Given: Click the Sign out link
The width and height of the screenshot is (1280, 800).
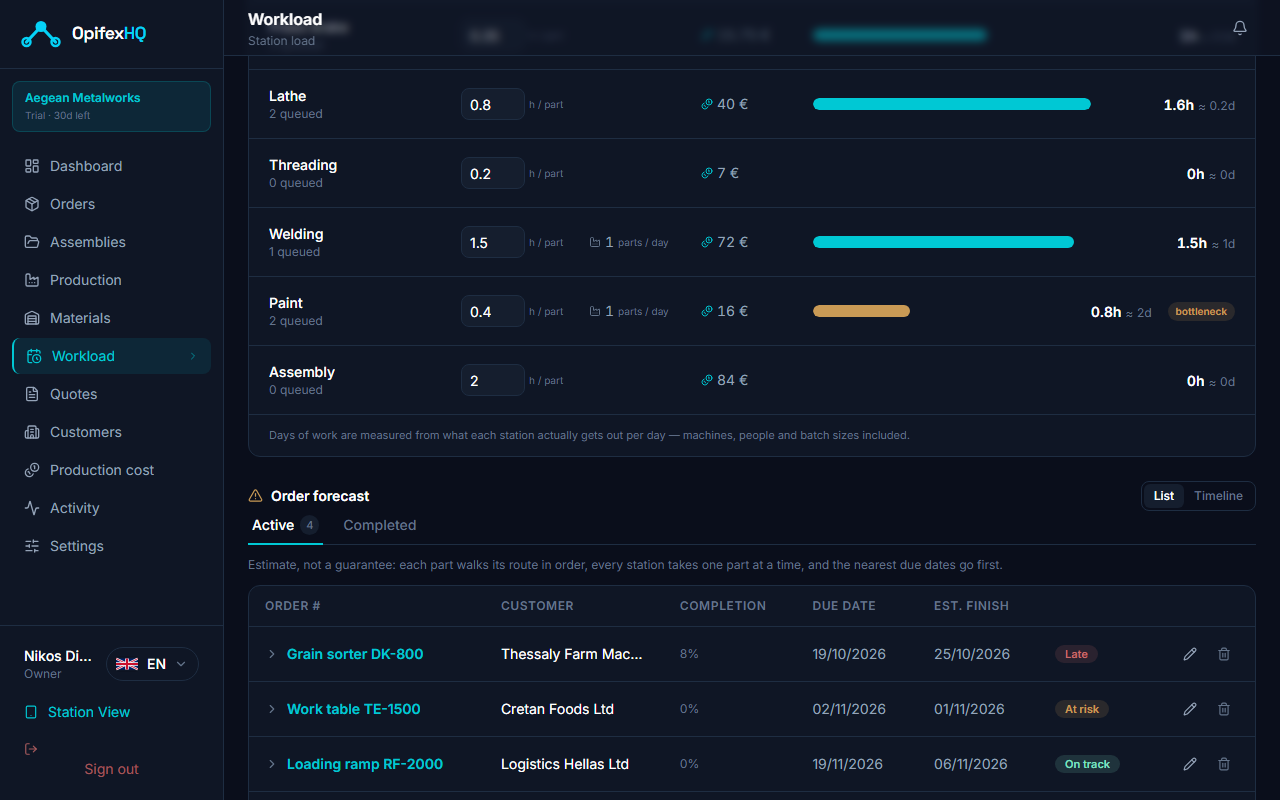Looking at the screenshot, I should tap(111, 769).
